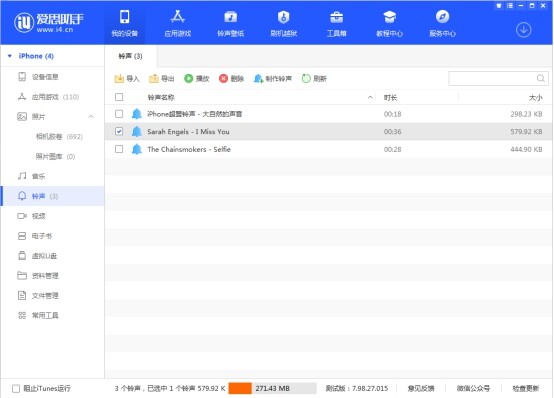Select 铃声 (3) ringtones in sidebar

[x=53, y=196]
